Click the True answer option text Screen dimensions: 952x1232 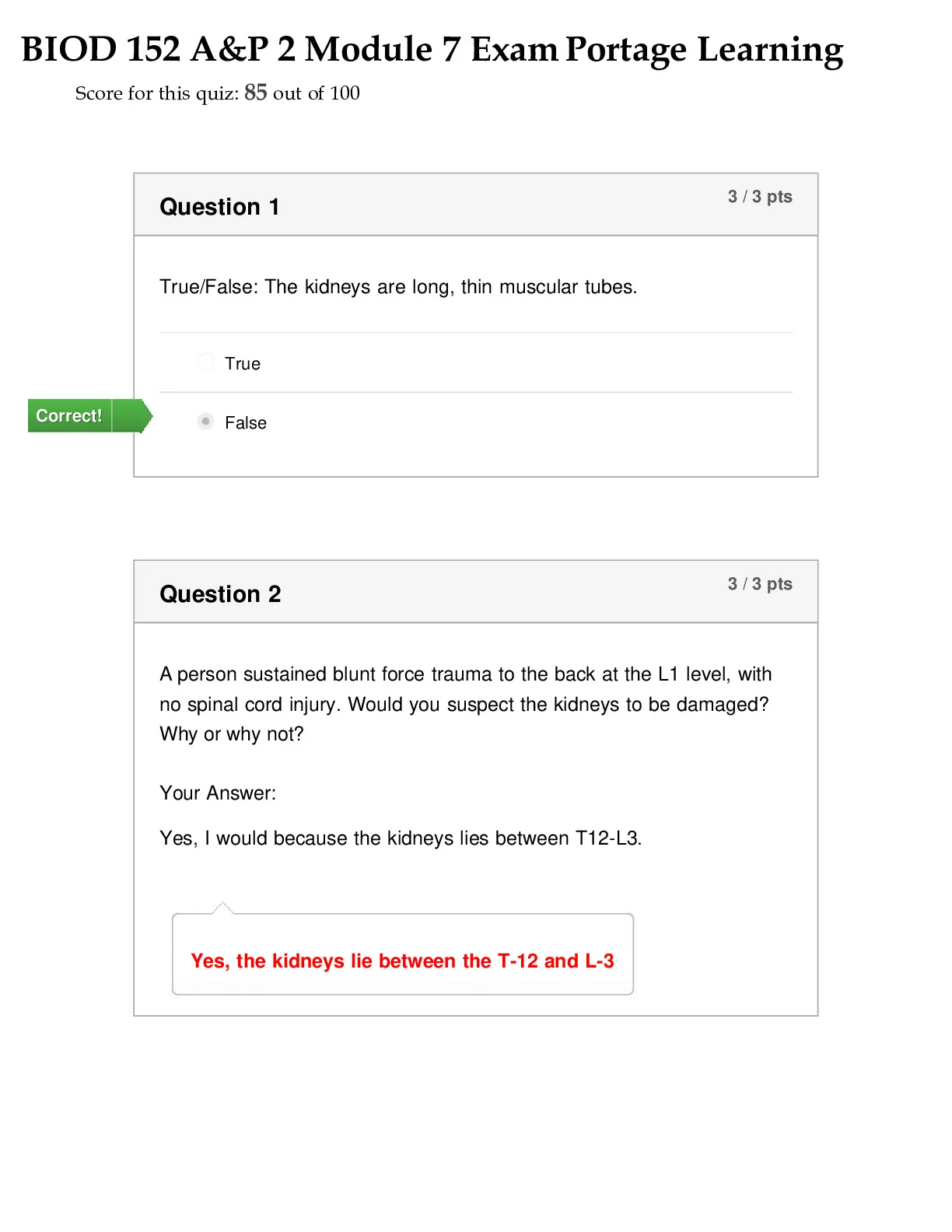point(243,364)
